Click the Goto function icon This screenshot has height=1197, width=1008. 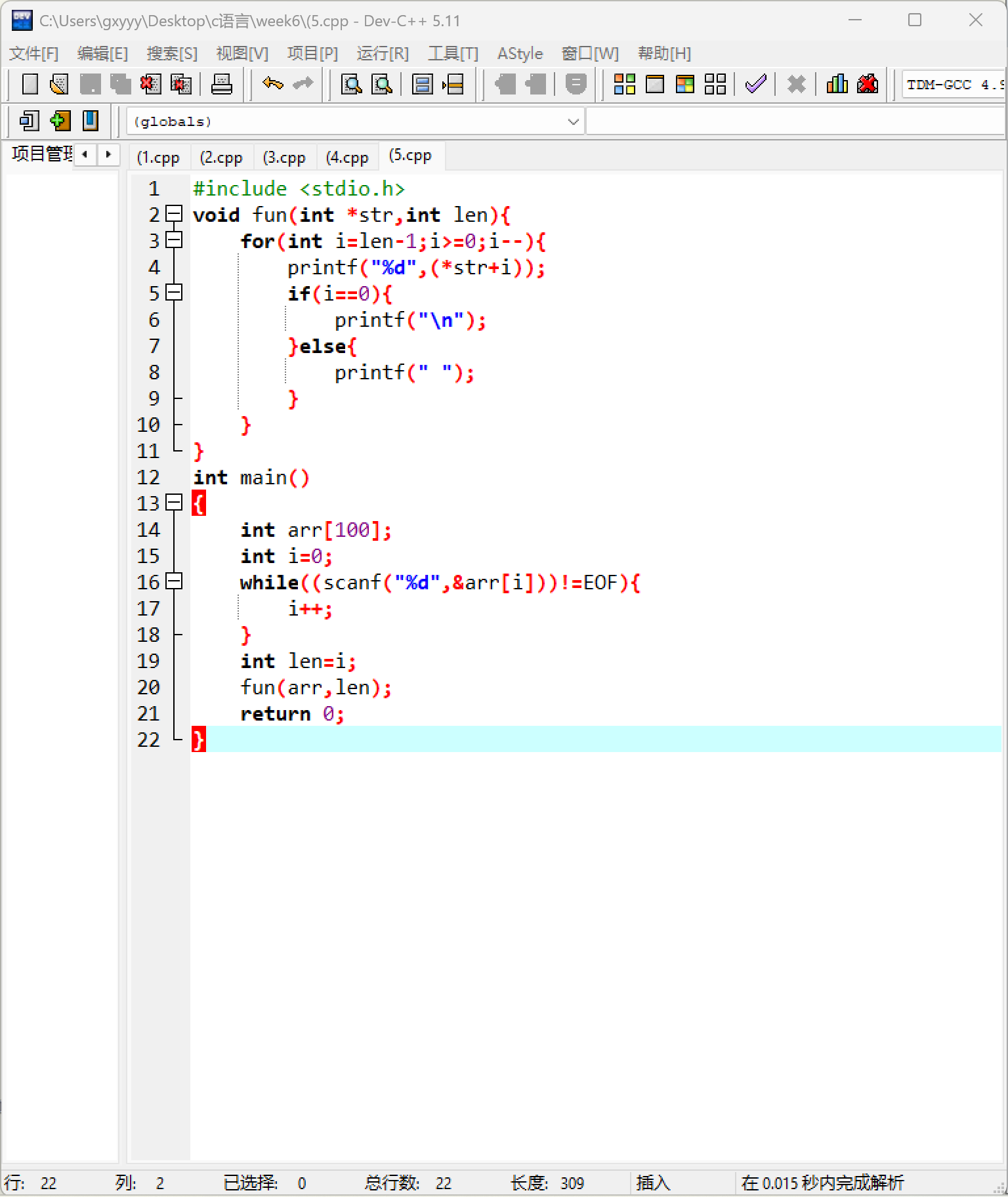point(422,84)
